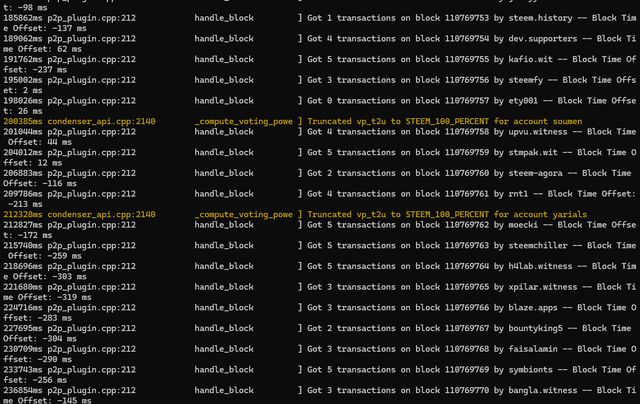Click witness name h4lab.witness
640x404 pixels.
click(540, 266)
